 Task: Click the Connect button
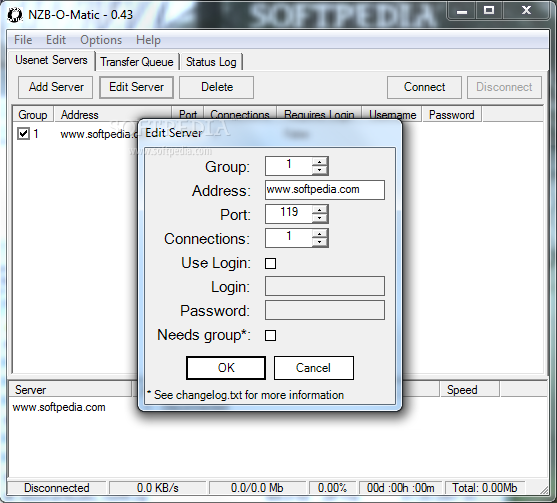[424, 87]
